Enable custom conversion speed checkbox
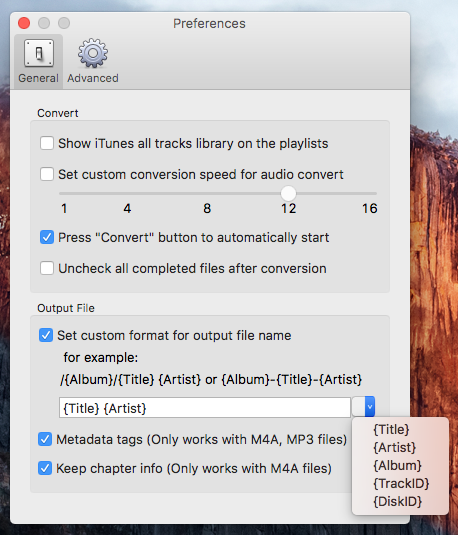458x535 pixels. click(x=47, y=174)
